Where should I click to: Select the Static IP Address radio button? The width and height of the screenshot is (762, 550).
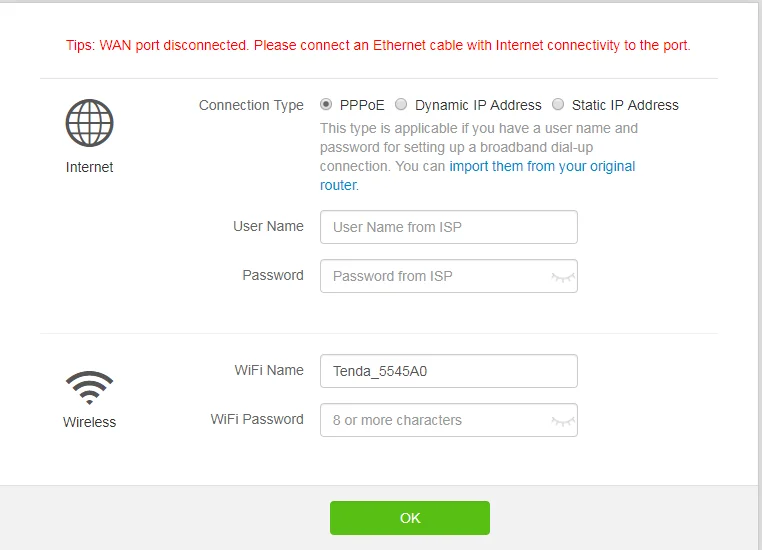tap(558, 105)
